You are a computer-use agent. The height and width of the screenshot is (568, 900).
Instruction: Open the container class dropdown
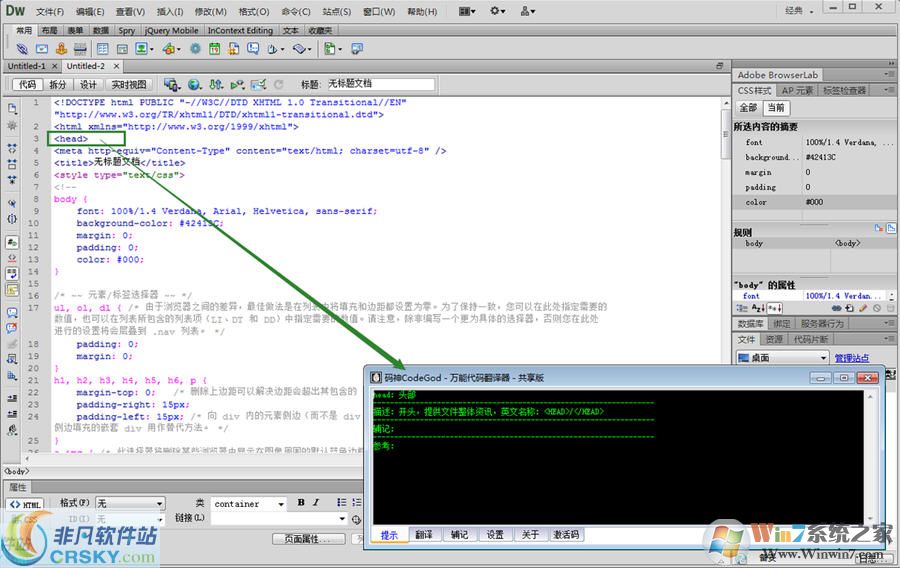279,504
